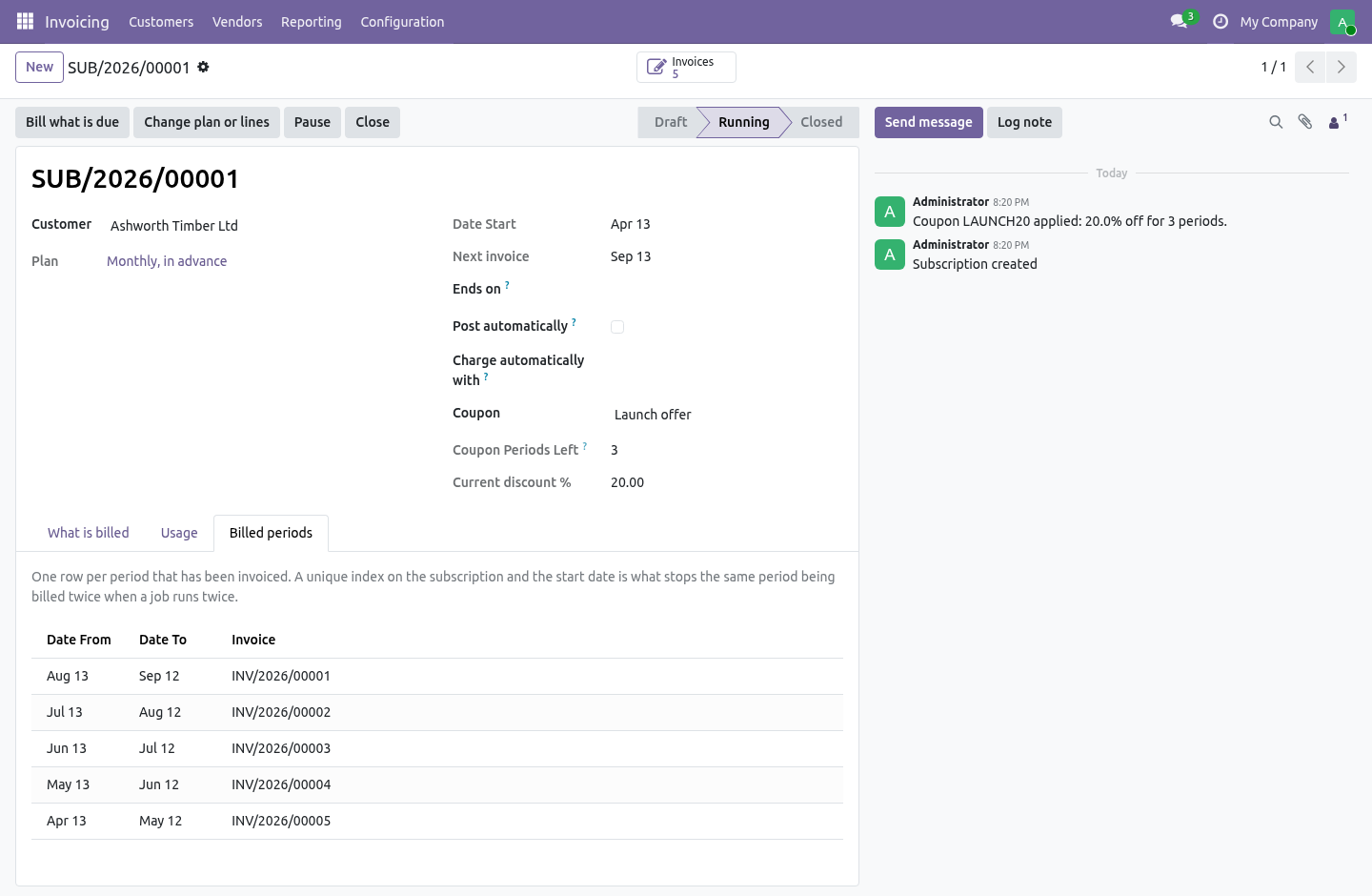The height and width of the screenshot is (896, 1372).
Task: Click the gear actions icon beside SUB/2026/00001
Action: pos(203,67)
